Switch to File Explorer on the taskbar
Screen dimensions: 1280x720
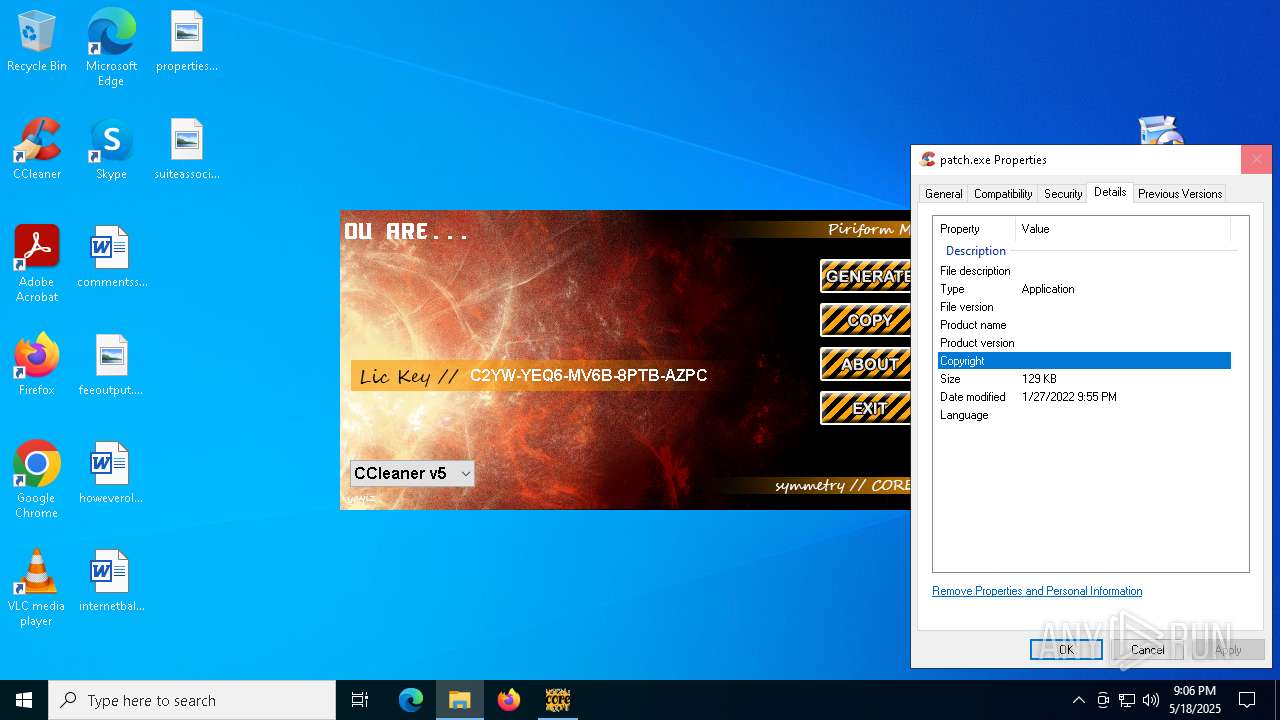tap(460, 700)
